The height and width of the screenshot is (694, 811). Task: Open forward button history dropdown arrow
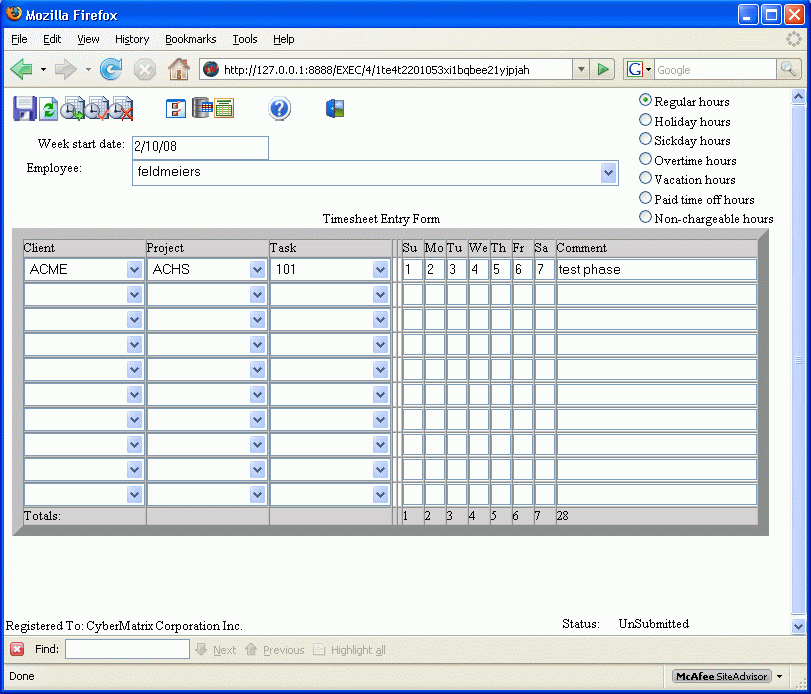point(88,69)
